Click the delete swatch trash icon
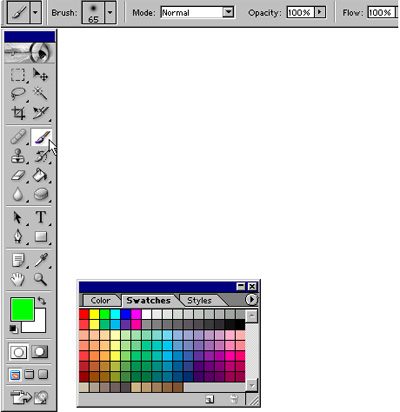 coord(234,399)
